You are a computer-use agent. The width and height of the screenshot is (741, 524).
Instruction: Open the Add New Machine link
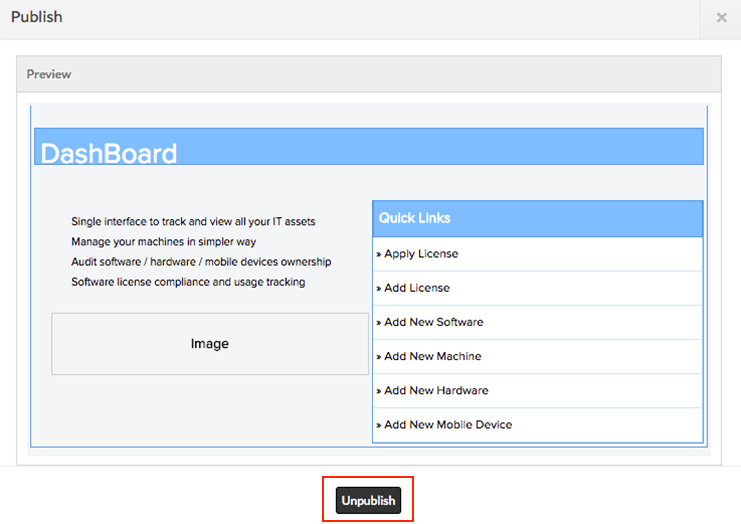[432, 356]
